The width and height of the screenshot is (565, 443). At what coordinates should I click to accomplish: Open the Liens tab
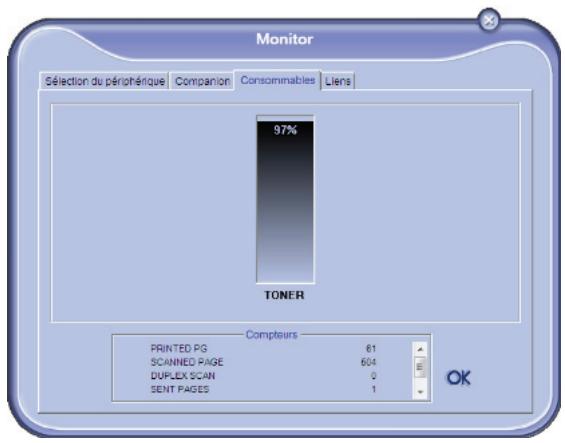tap(338, 81)
